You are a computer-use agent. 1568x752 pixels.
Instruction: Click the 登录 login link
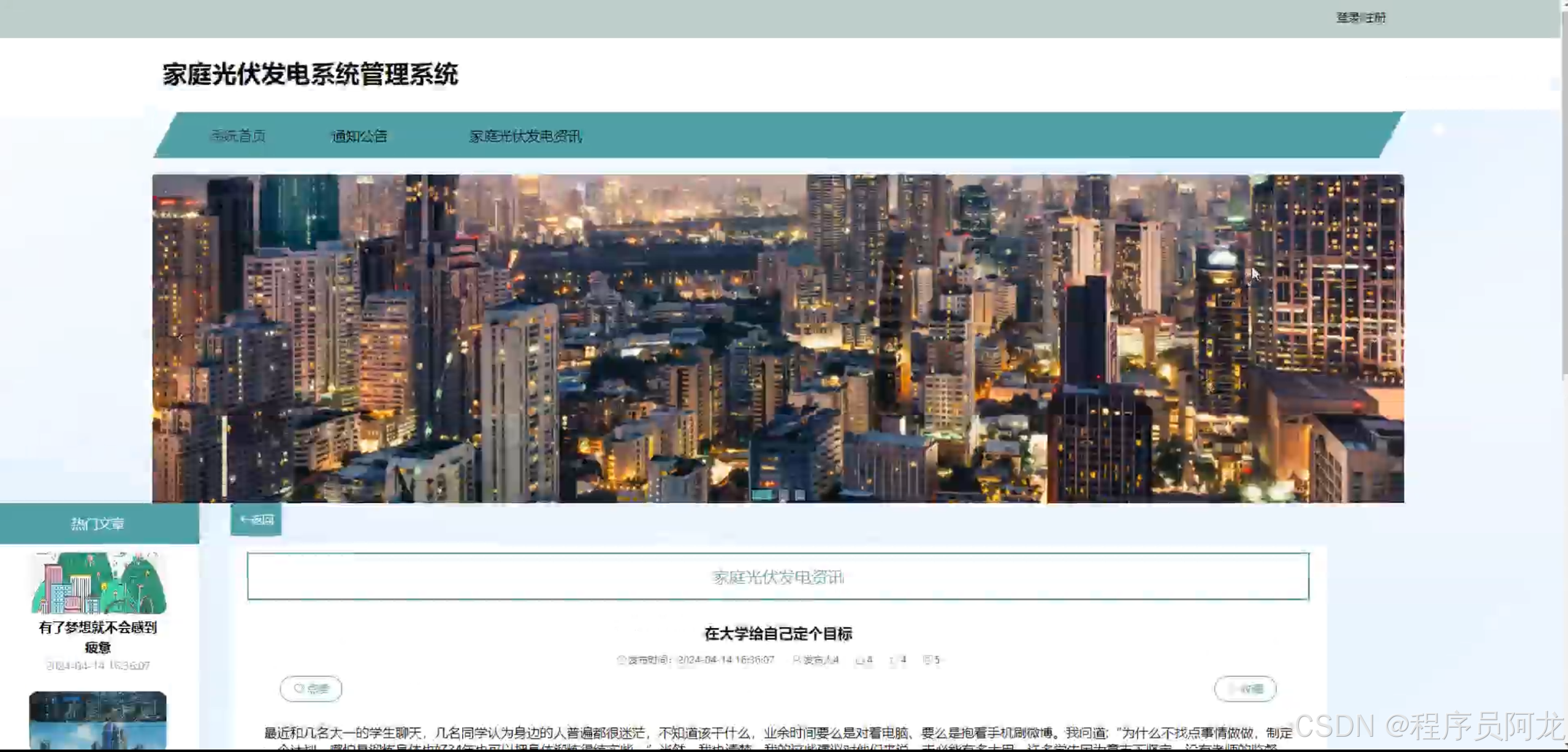[x=1347, y=18]
